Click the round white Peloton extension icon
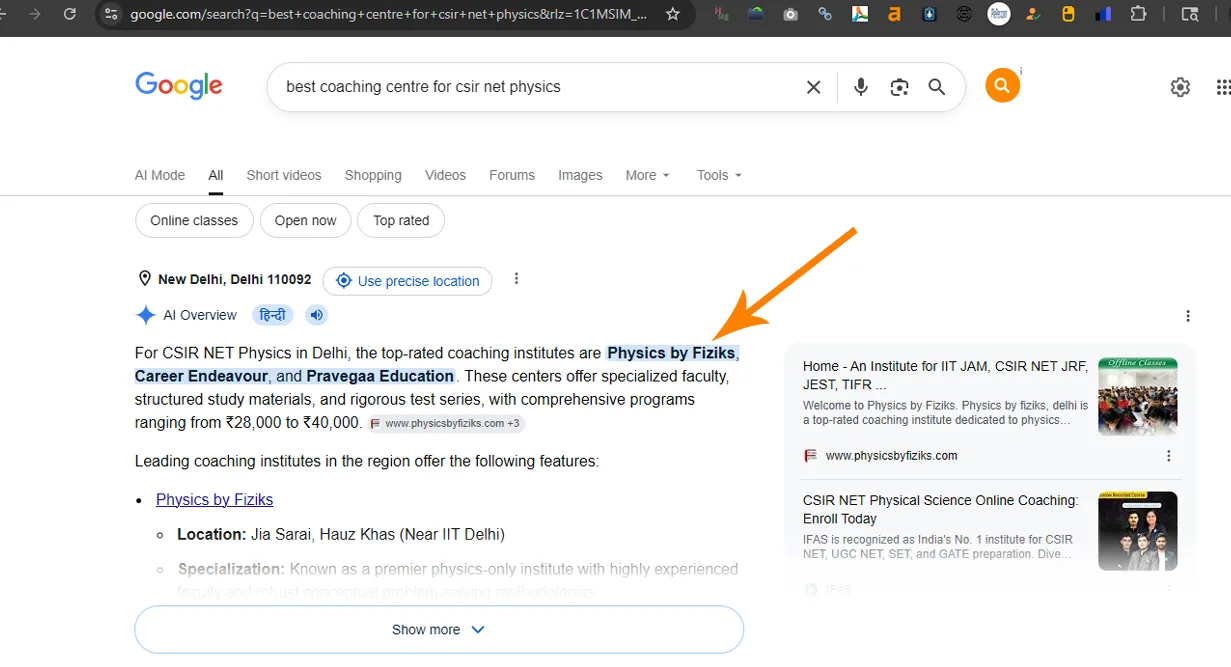The width and height of the screenshot is (1231, 667). click(998, 14)
